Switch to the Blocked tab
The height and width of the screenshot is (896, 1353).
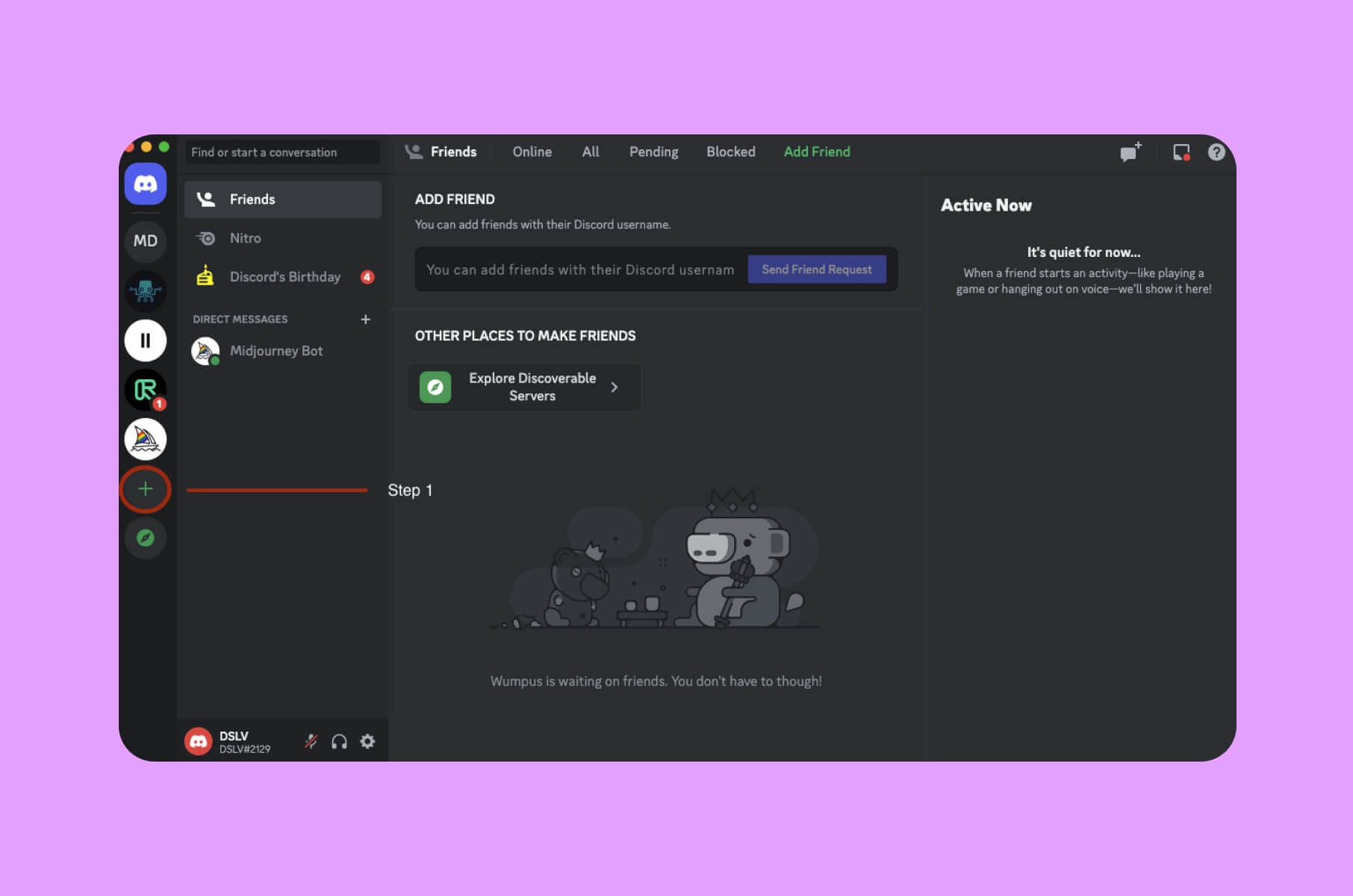pyautogui.click(x=731, y=152)
